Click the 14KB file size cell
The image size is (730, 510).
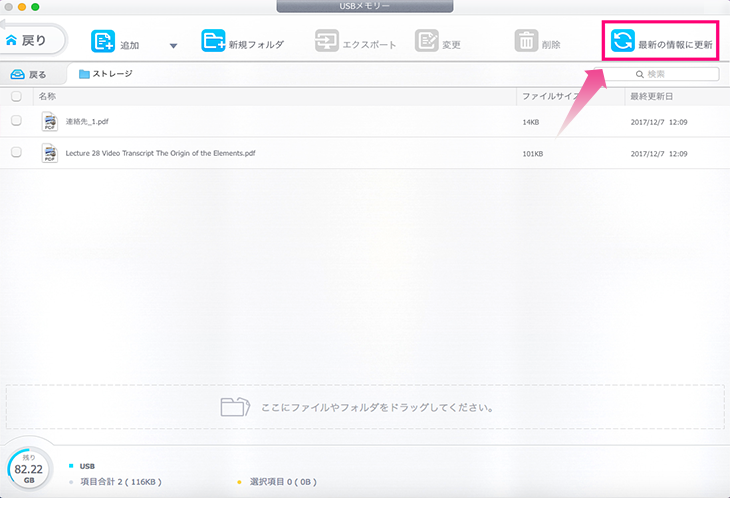pyautogui.click(x=531, y=122)
